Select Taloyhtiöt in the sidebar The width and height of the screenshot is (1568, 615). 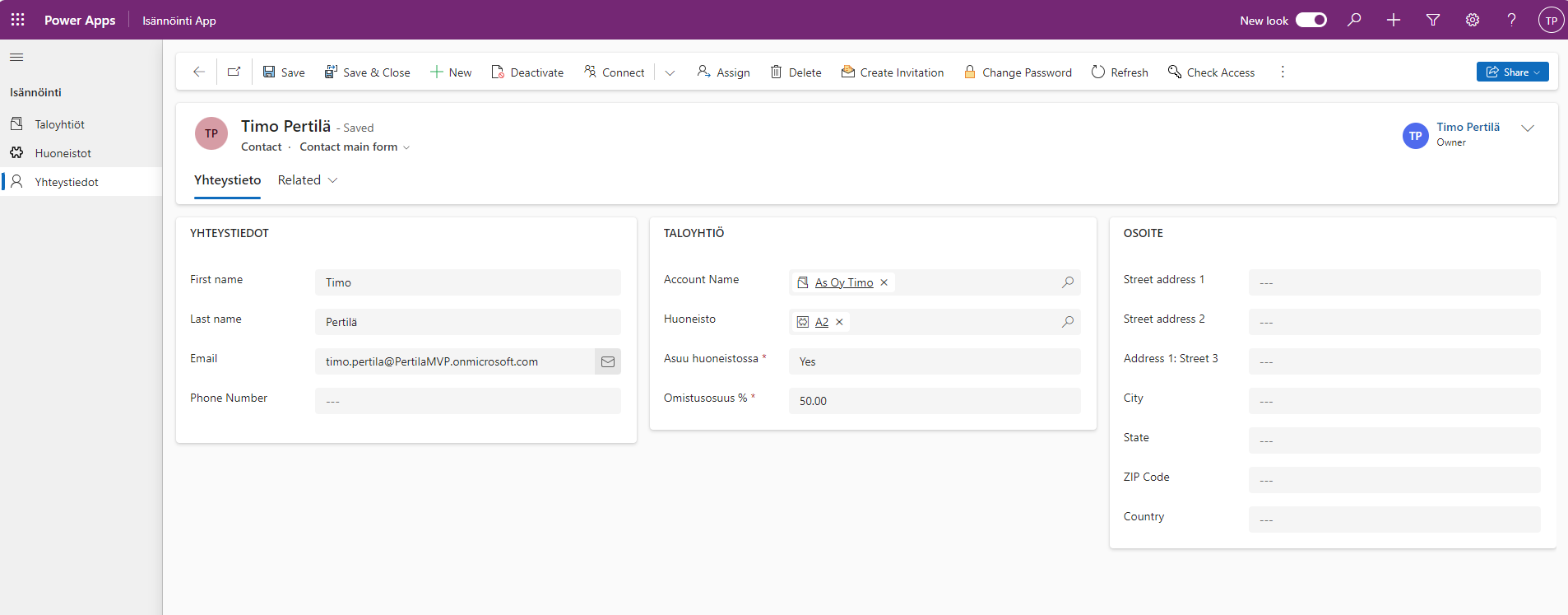click(x=59, y=124)
